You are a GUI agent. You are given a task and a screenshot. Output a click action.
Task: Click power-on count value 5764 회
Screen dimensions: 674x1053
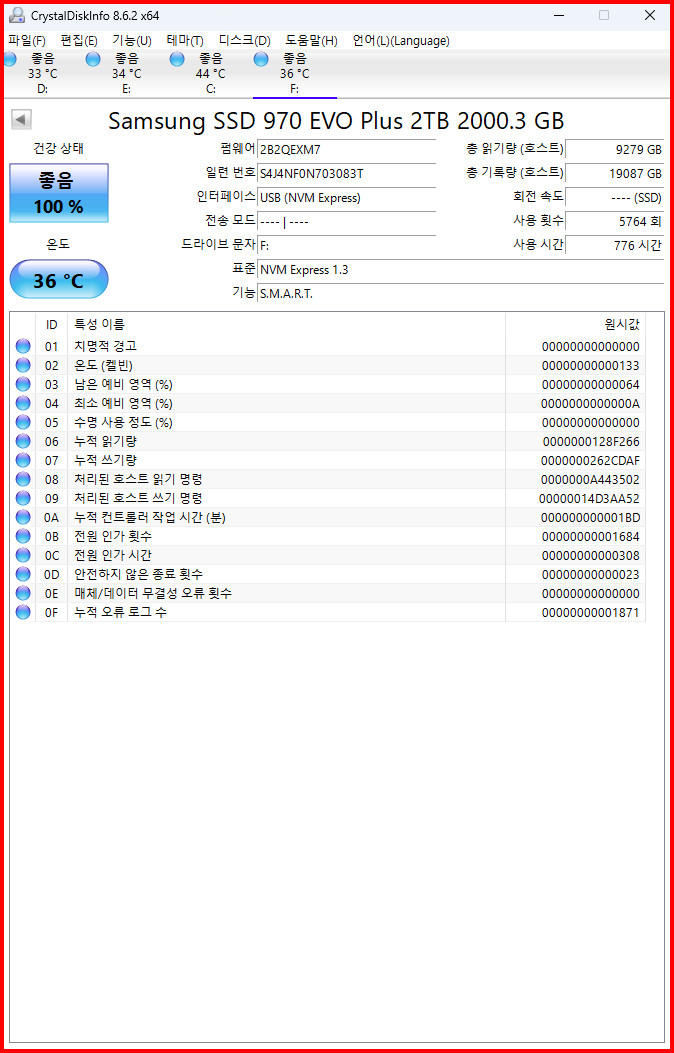615,222
